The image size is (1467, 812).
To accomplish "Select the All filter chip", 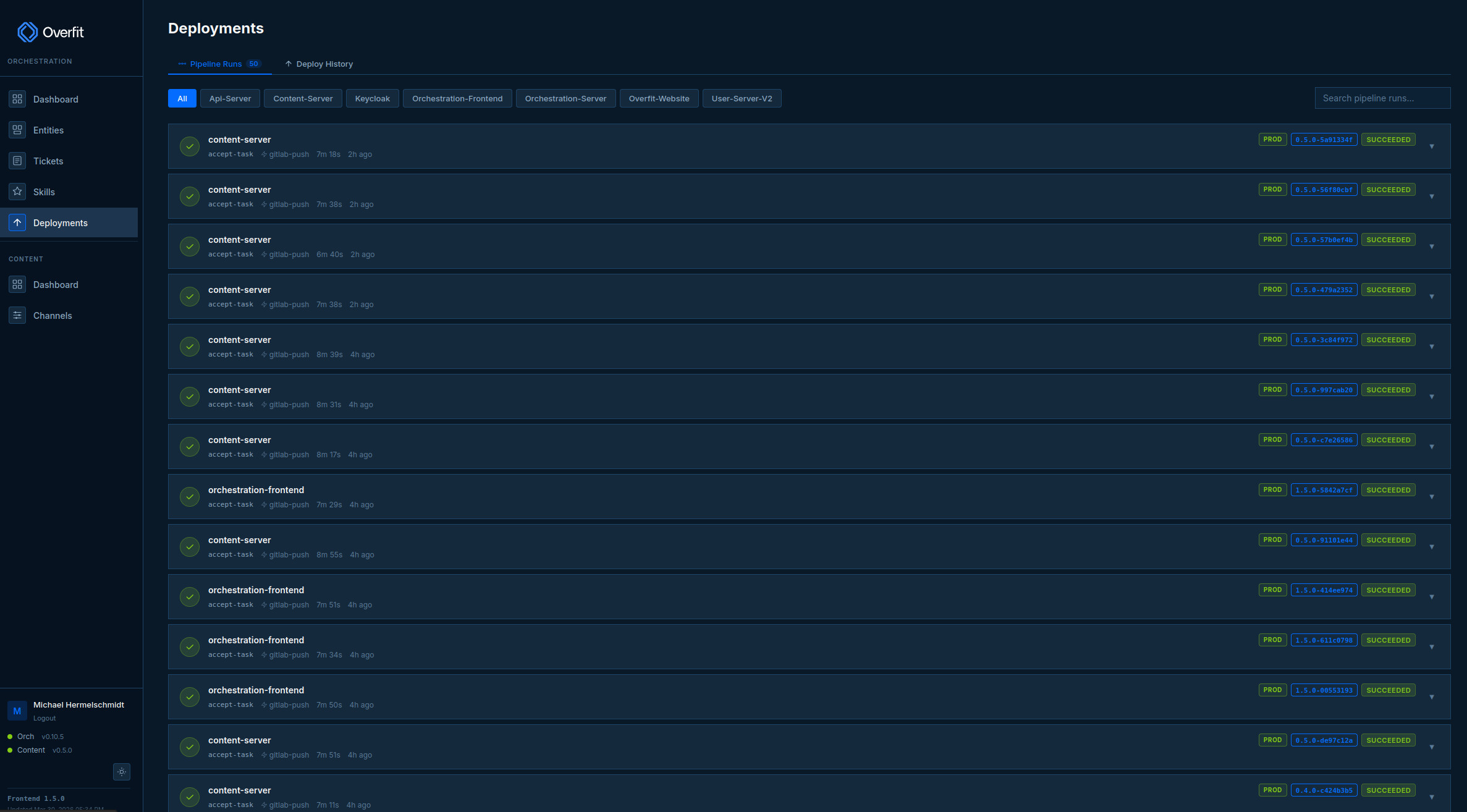I will (182, 98).
